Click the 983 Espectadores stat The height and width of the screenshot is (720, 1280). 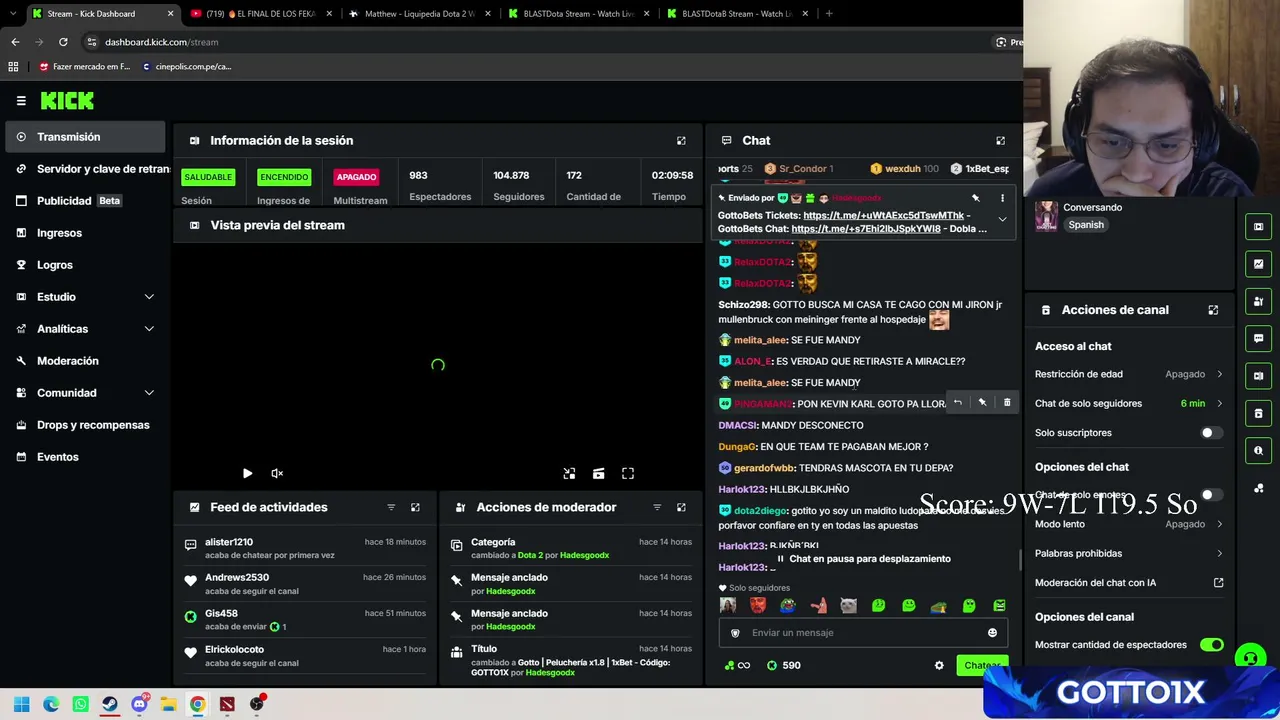pos(440,186)
